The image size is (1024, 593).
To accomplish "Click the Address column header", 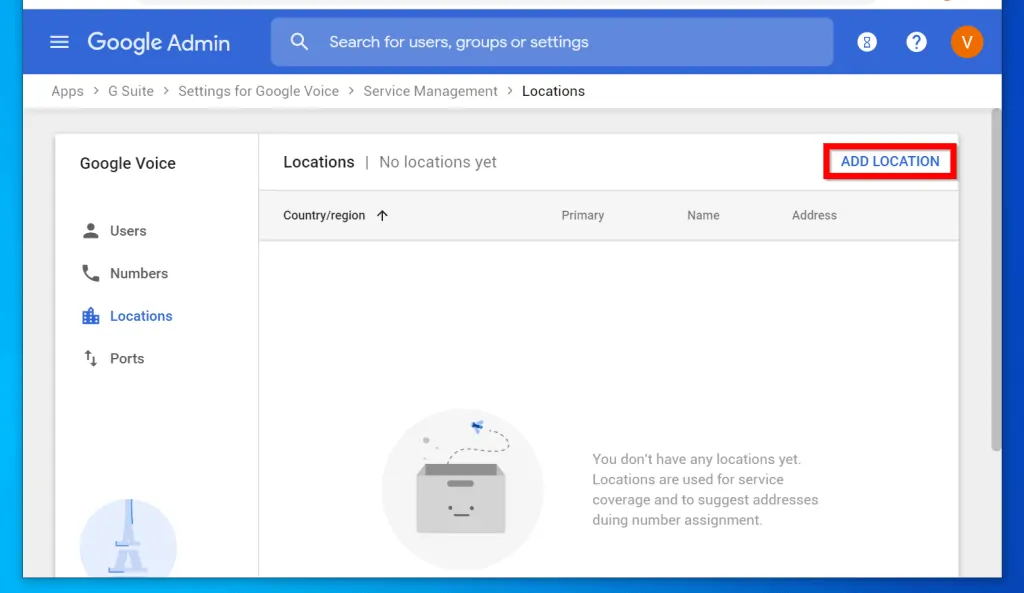I will point(814,215).
